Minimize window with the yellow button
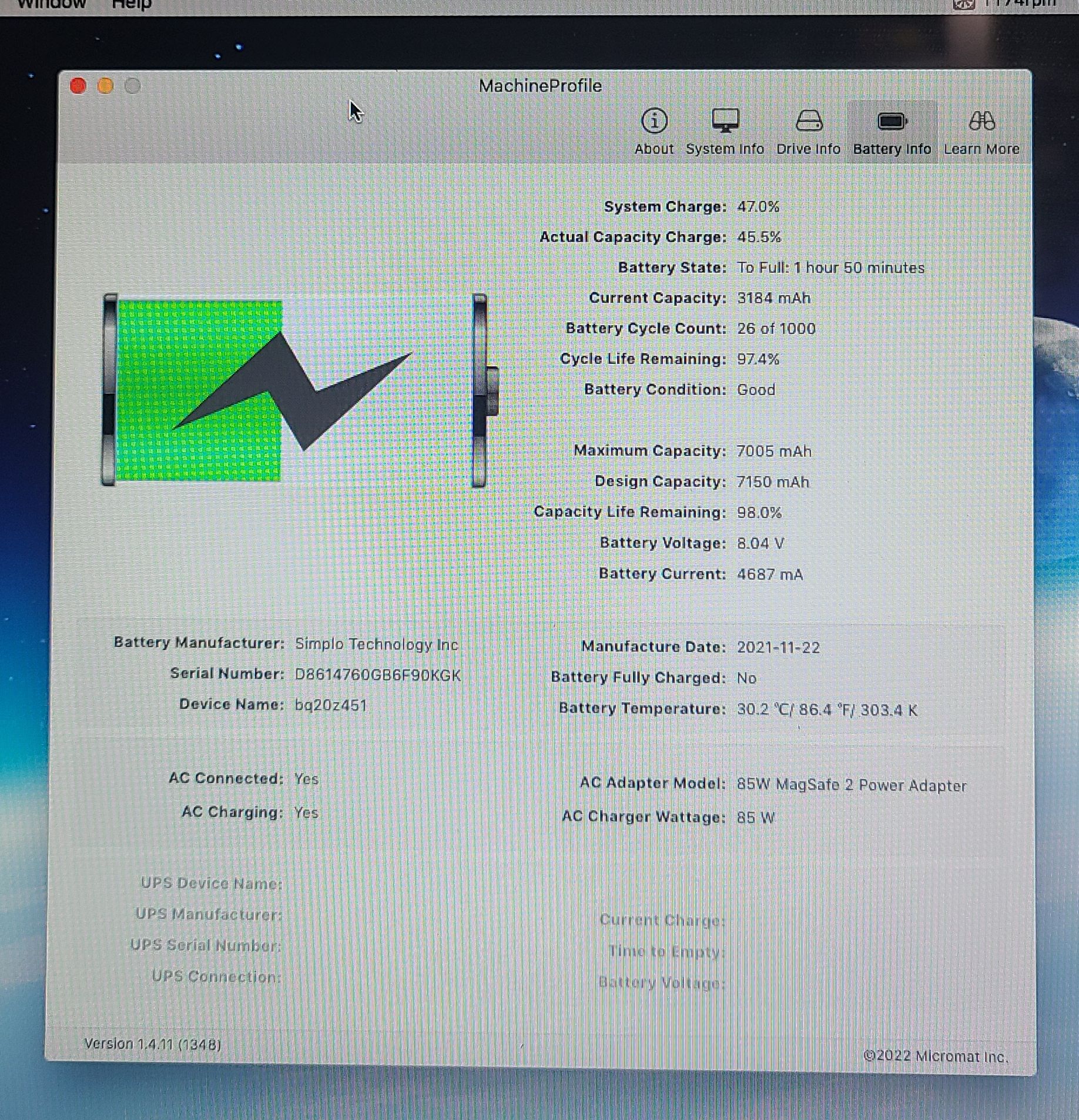The height and width of the screenshot is (1120, 1079). tap(106, 86)
